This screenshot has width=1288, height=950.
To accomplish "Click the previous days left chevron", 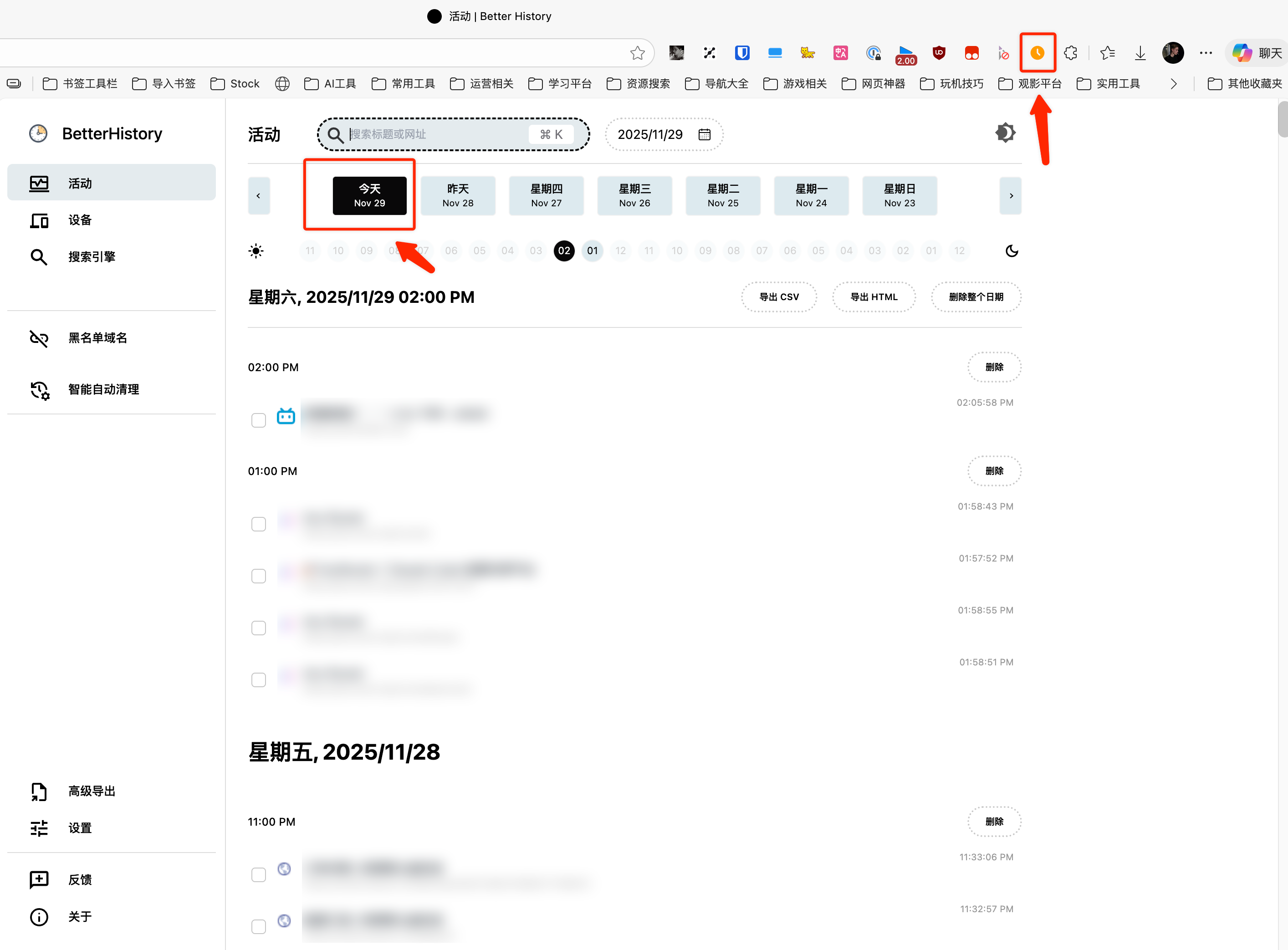I will click(259, 196).
